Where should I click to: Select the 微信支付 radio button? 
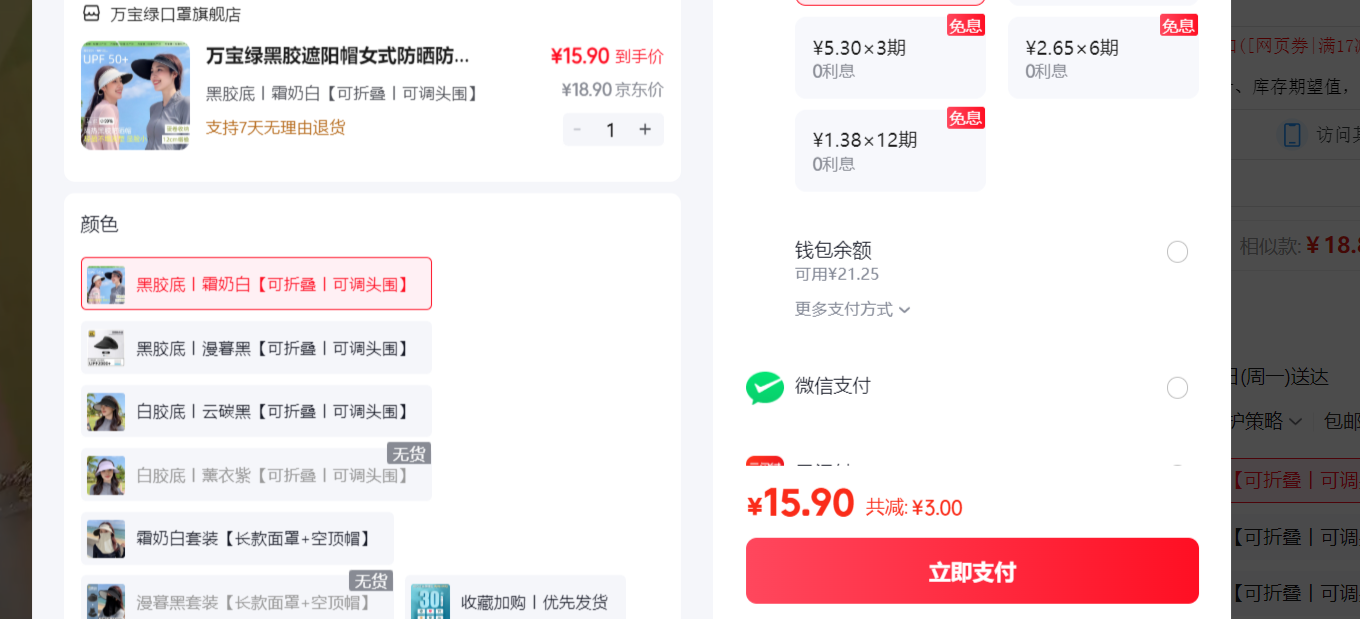click(1177, 388)
